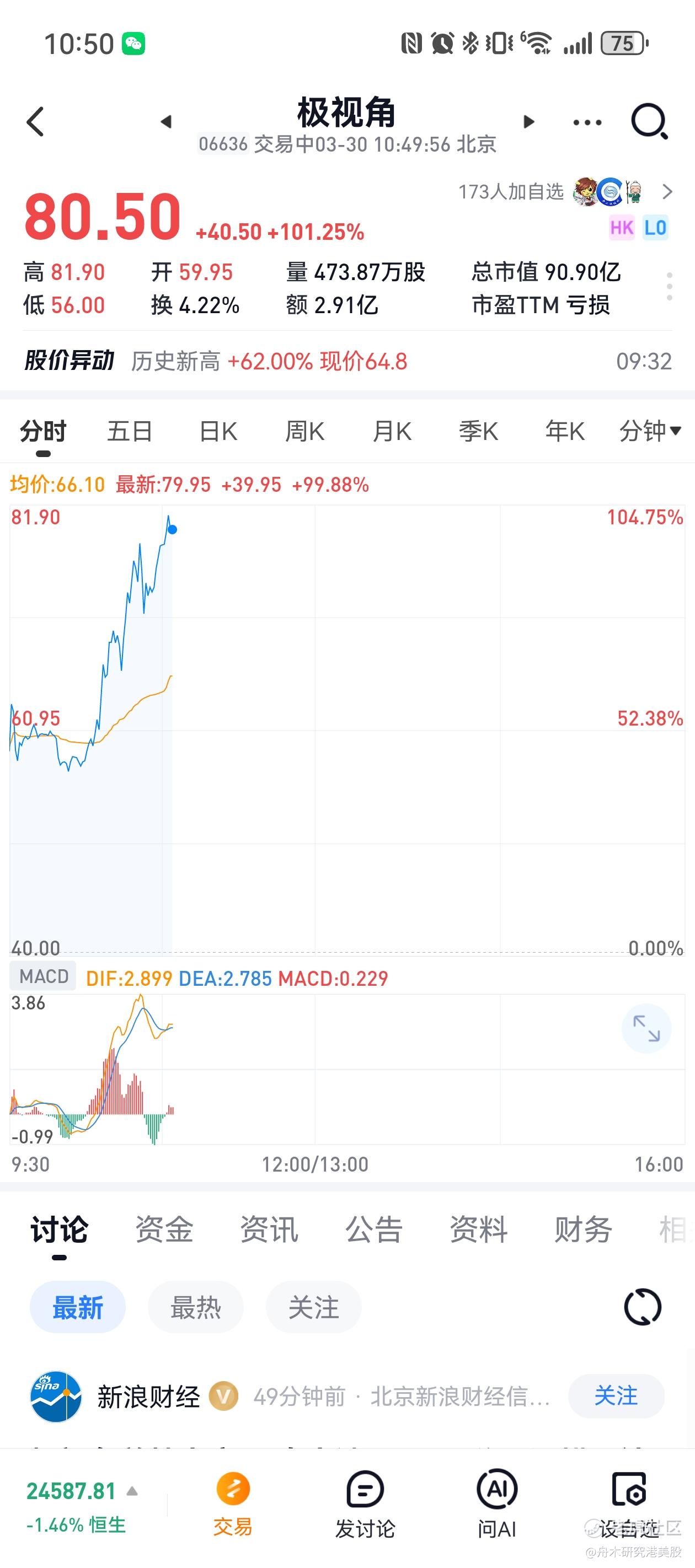Viewport: 695px width, 1568px height.
Task: Go to next stock with right triangle
Action: (x=529, y=122)
